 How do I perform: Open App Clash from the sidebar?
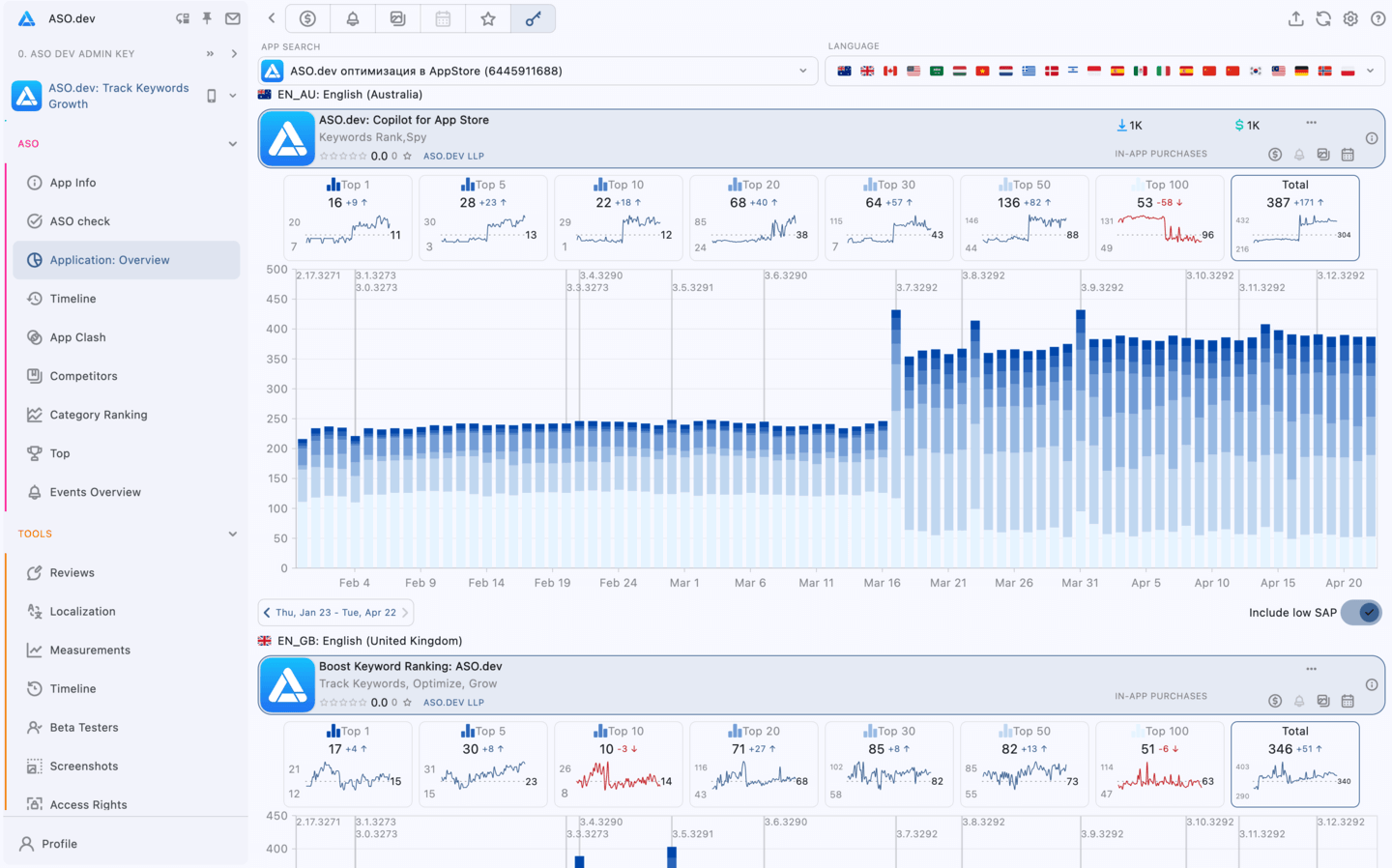pos(75,336)
